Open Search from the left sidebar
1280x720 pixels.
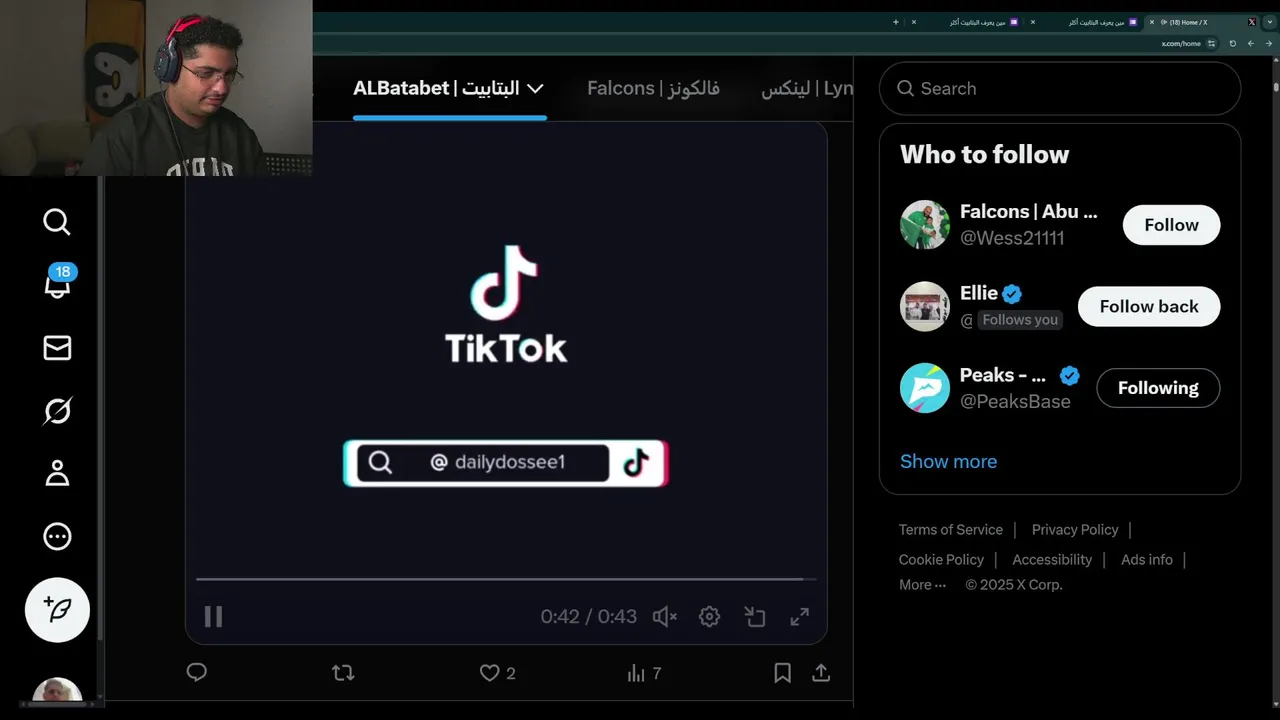tap(57, 222)
